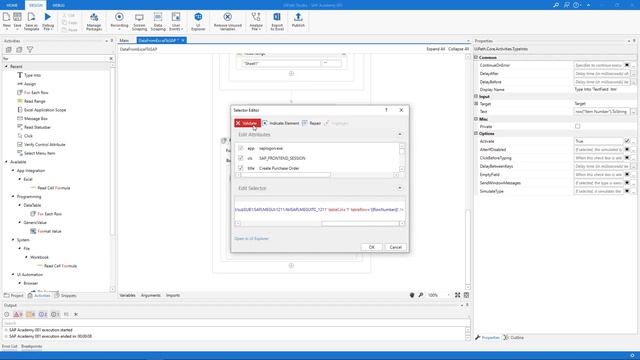Toggle the title Create Purchase Order checkbox
Viewport: 640px width, 360px height.
click(x=240, y=168)
